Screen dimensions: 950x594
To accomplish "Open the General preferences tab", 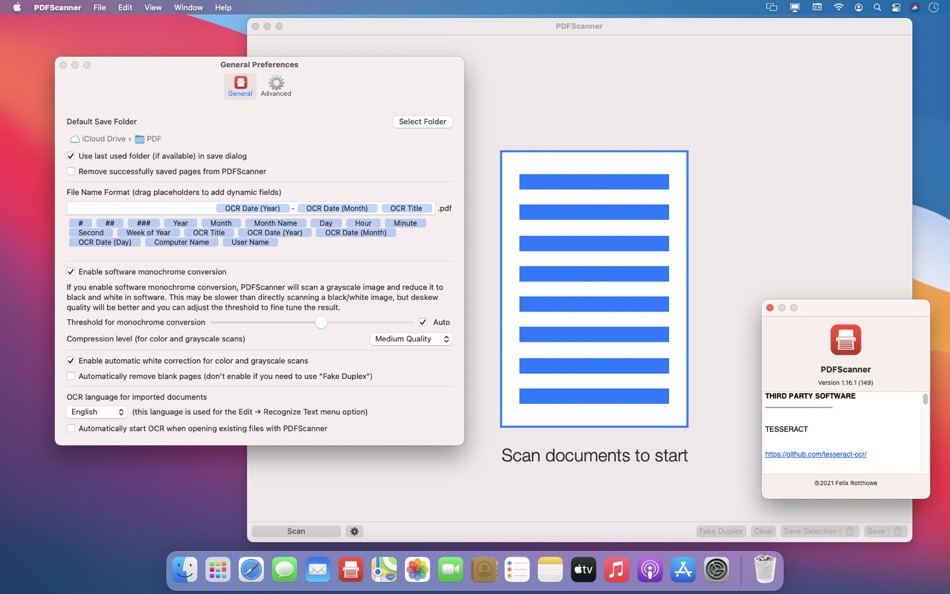I will point(240,86).
